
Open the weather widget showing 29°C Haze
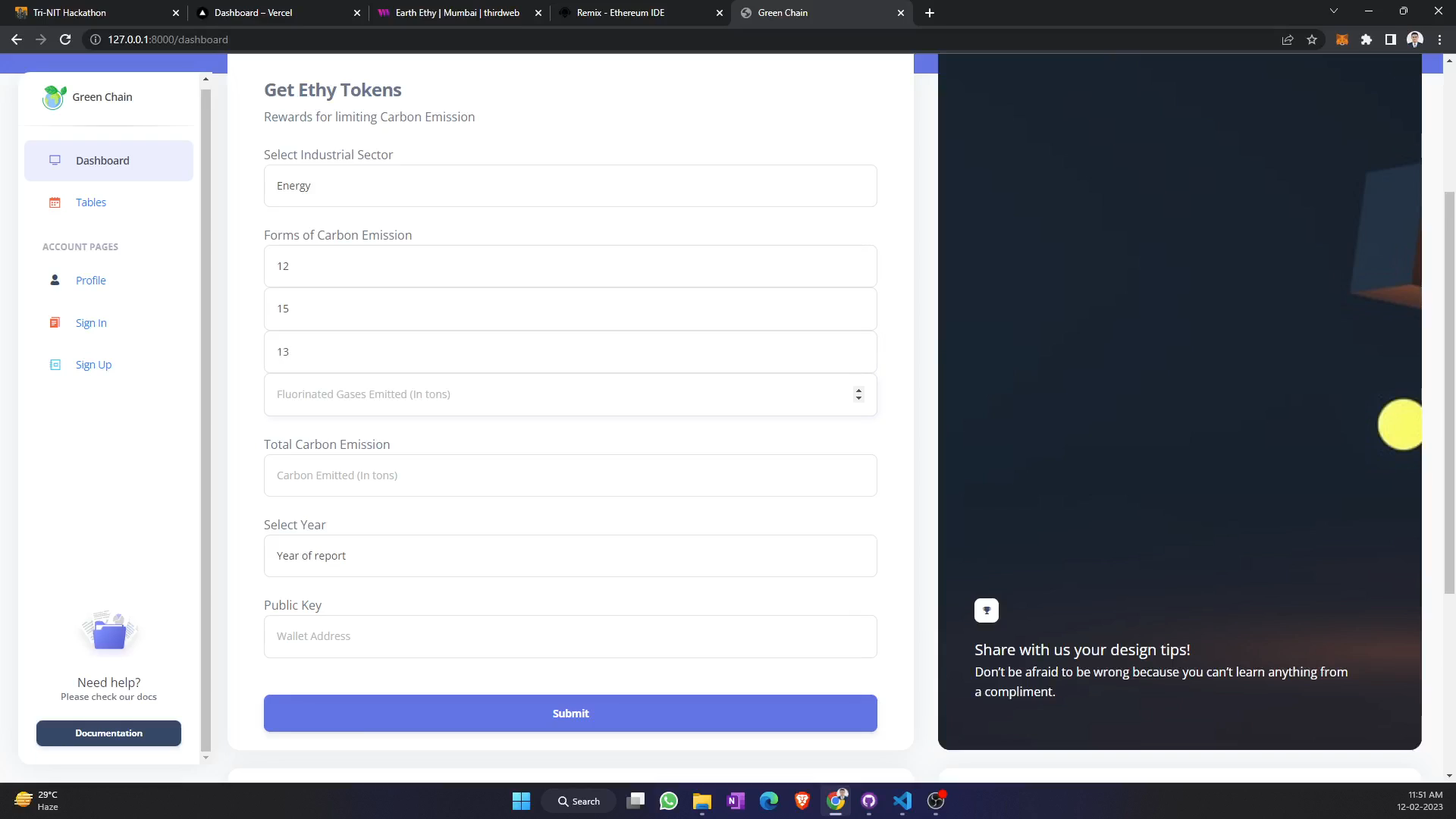(x=36, y=801)
